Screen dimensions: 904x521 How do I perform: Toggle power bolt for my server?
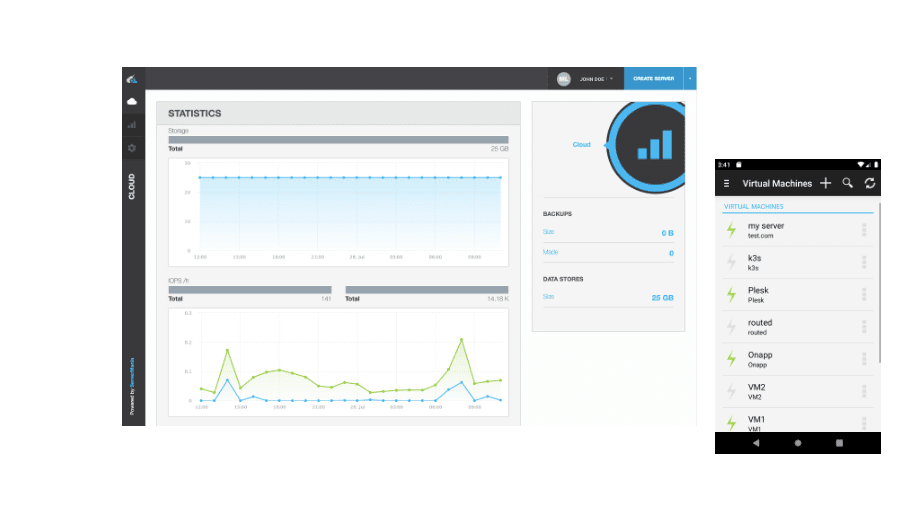click(x=731, y=230)
